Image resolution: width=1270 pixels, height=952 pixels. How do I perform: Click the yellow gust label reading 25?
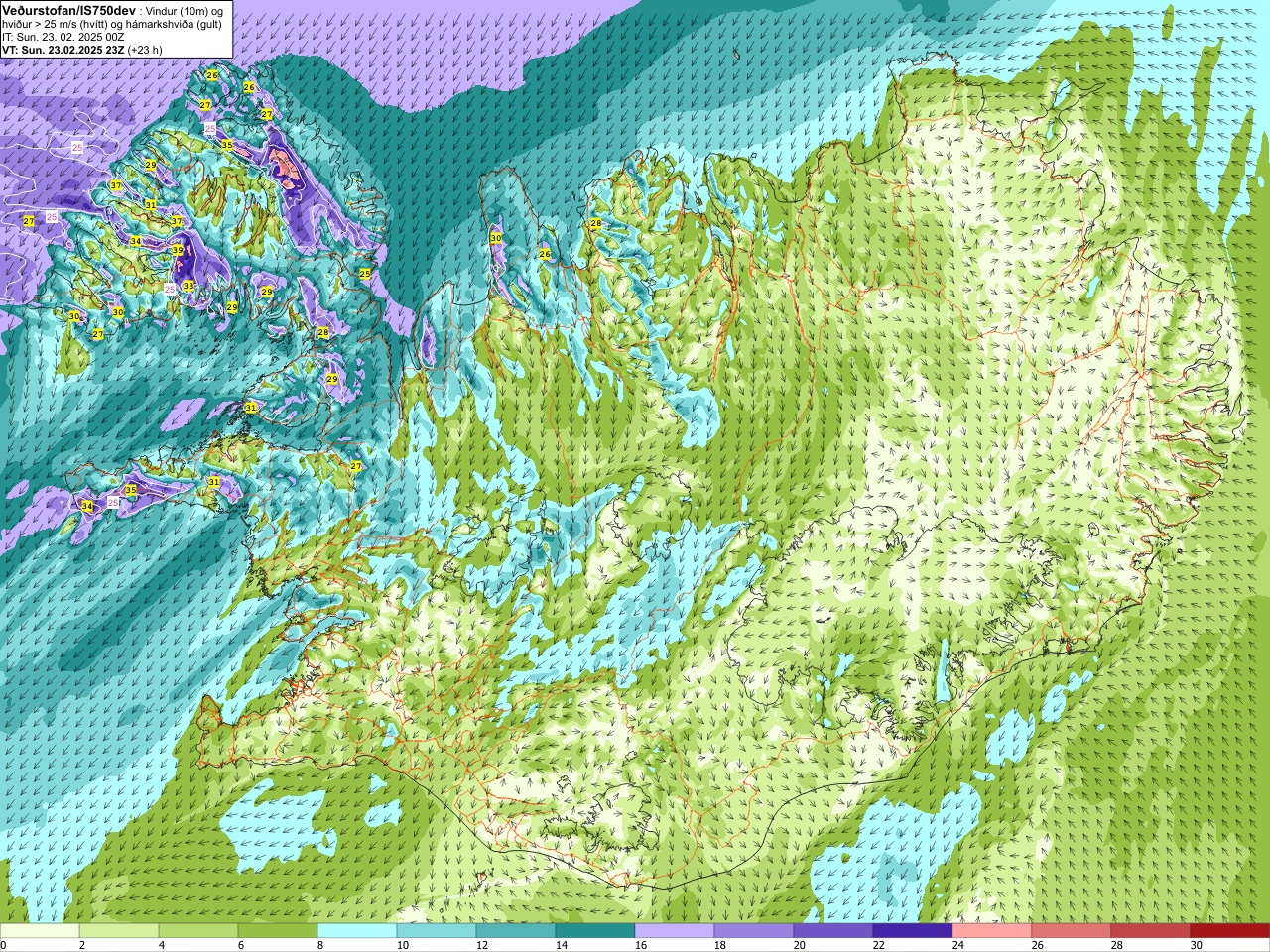365,273
